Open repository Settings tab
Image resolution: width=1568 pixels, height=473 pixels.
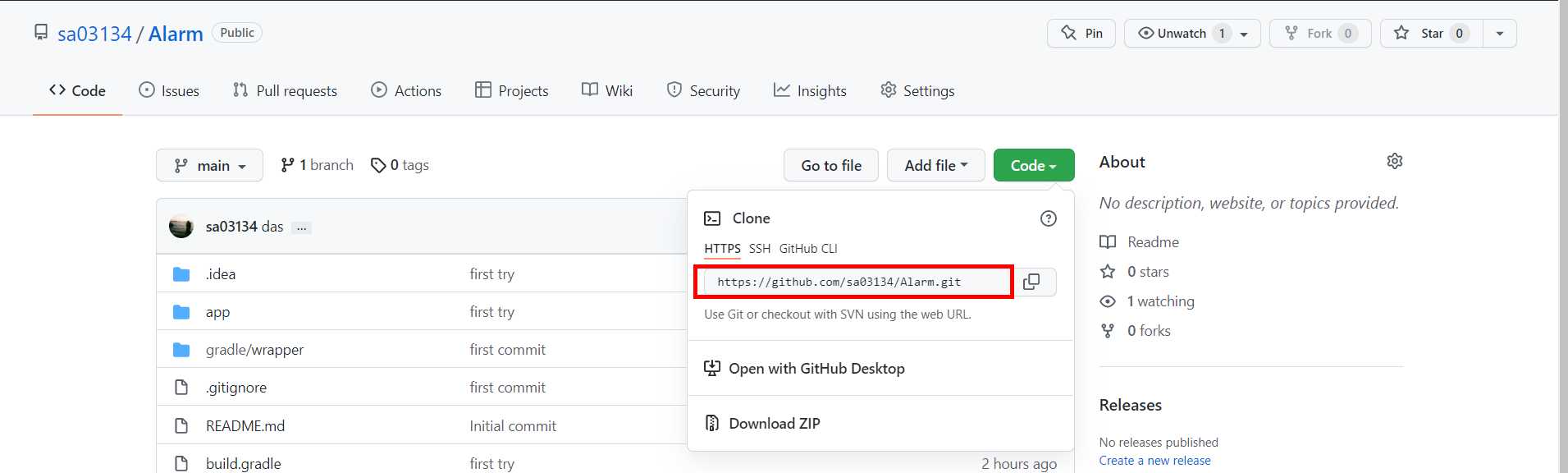point(917,90)
